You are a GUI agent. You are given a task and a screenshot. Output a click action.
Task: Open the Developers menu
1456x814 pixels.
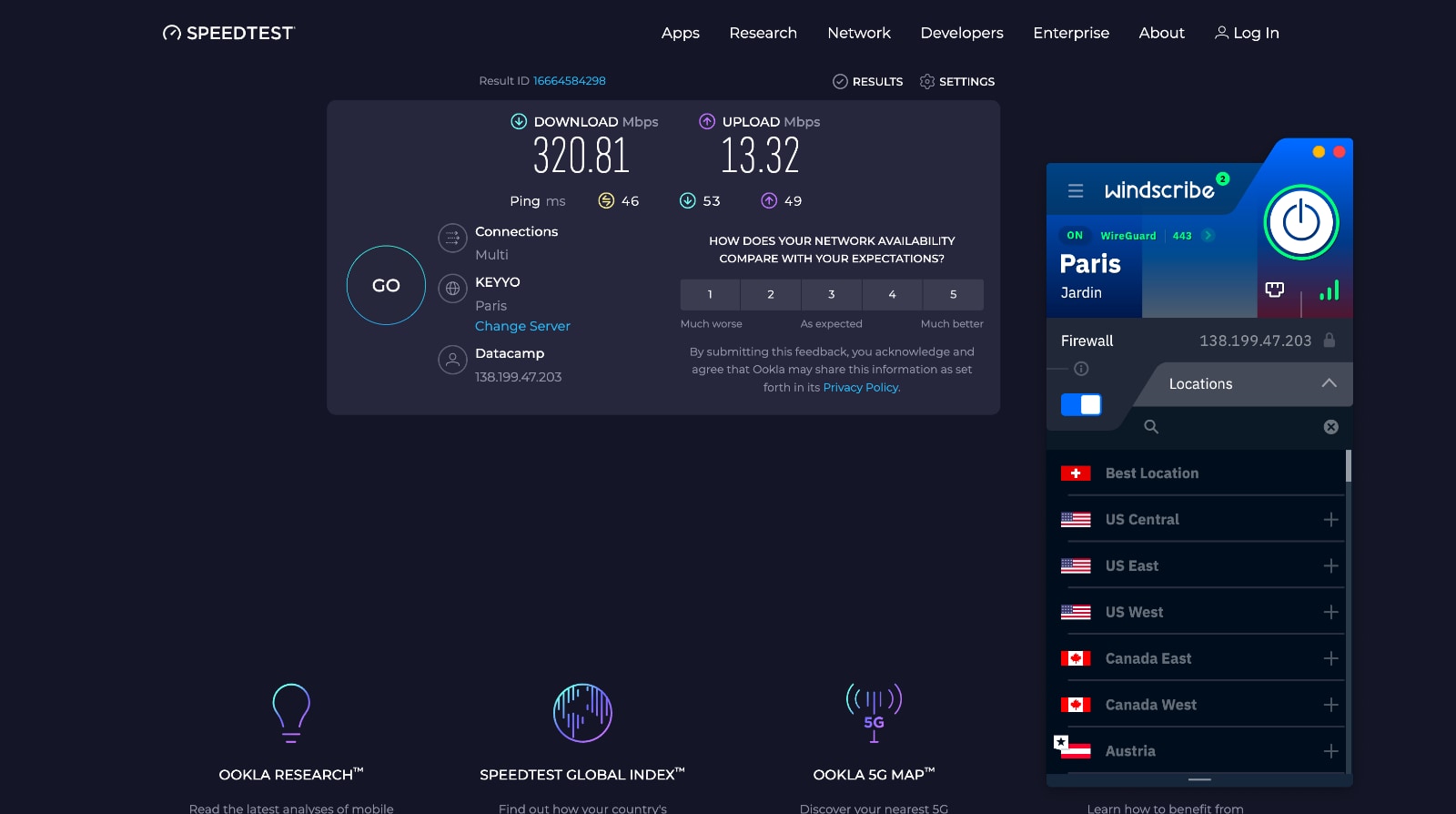962,33
